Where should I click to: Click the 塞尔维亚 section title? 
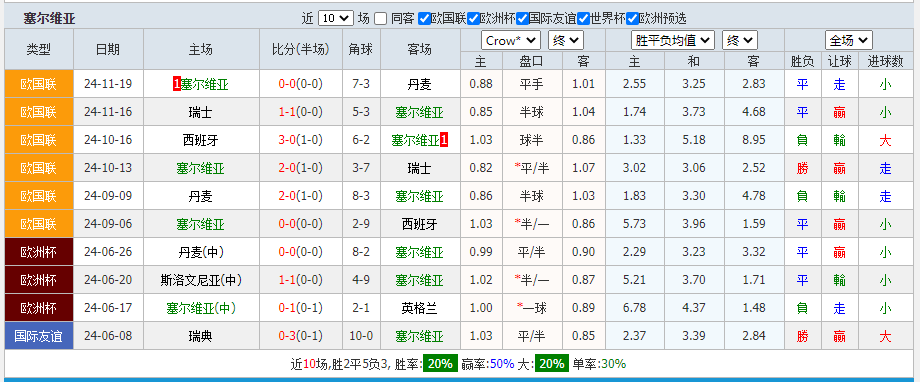49,18
